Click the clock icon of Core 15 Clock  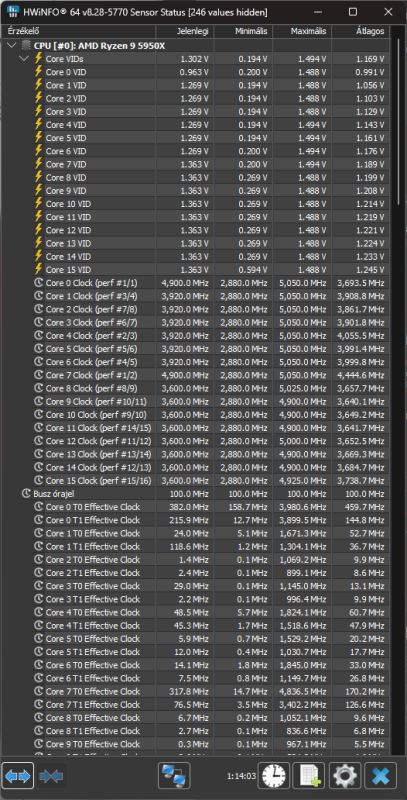point(38,480)
